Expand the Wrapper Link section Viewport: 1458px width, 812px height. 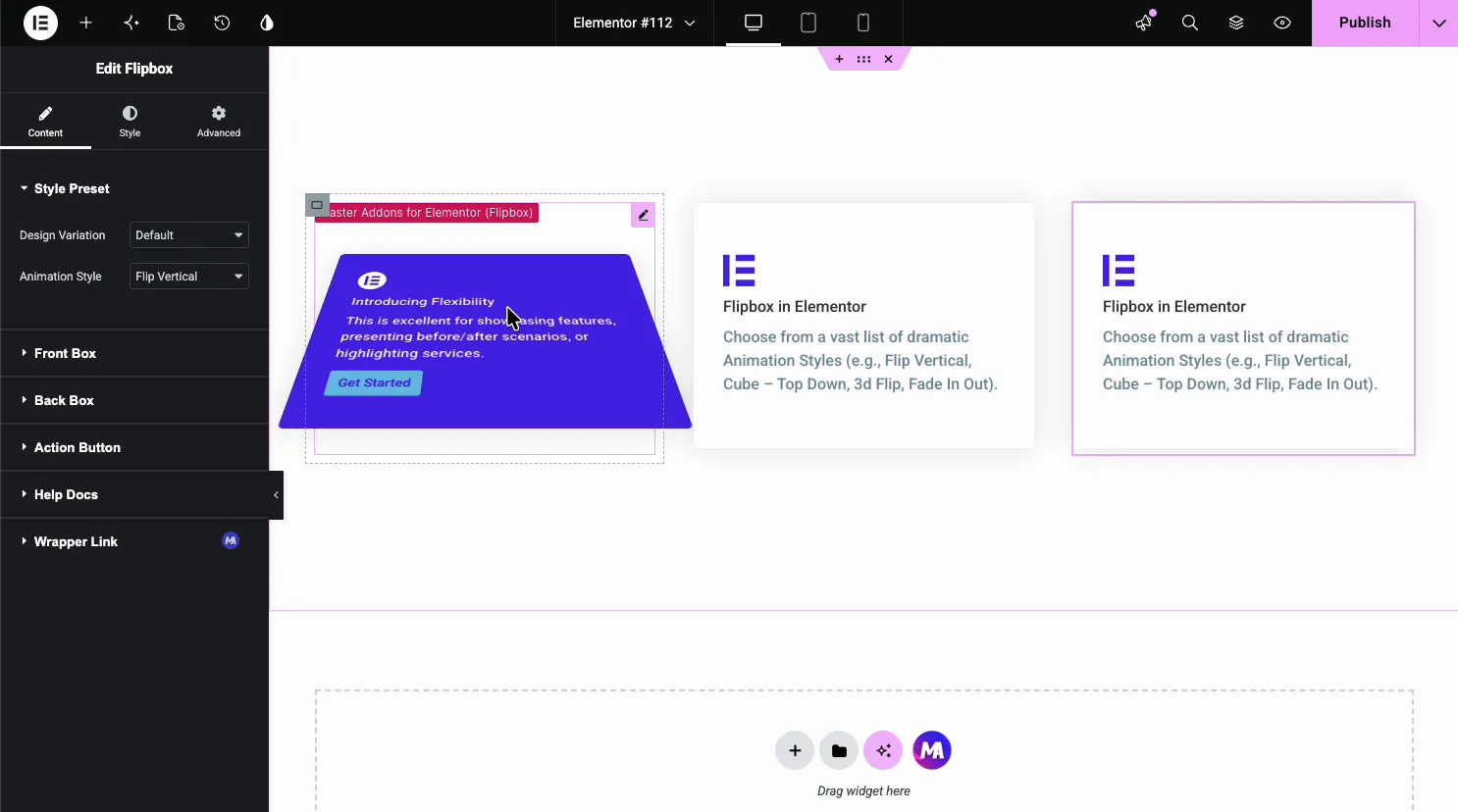tap(134, 541)
